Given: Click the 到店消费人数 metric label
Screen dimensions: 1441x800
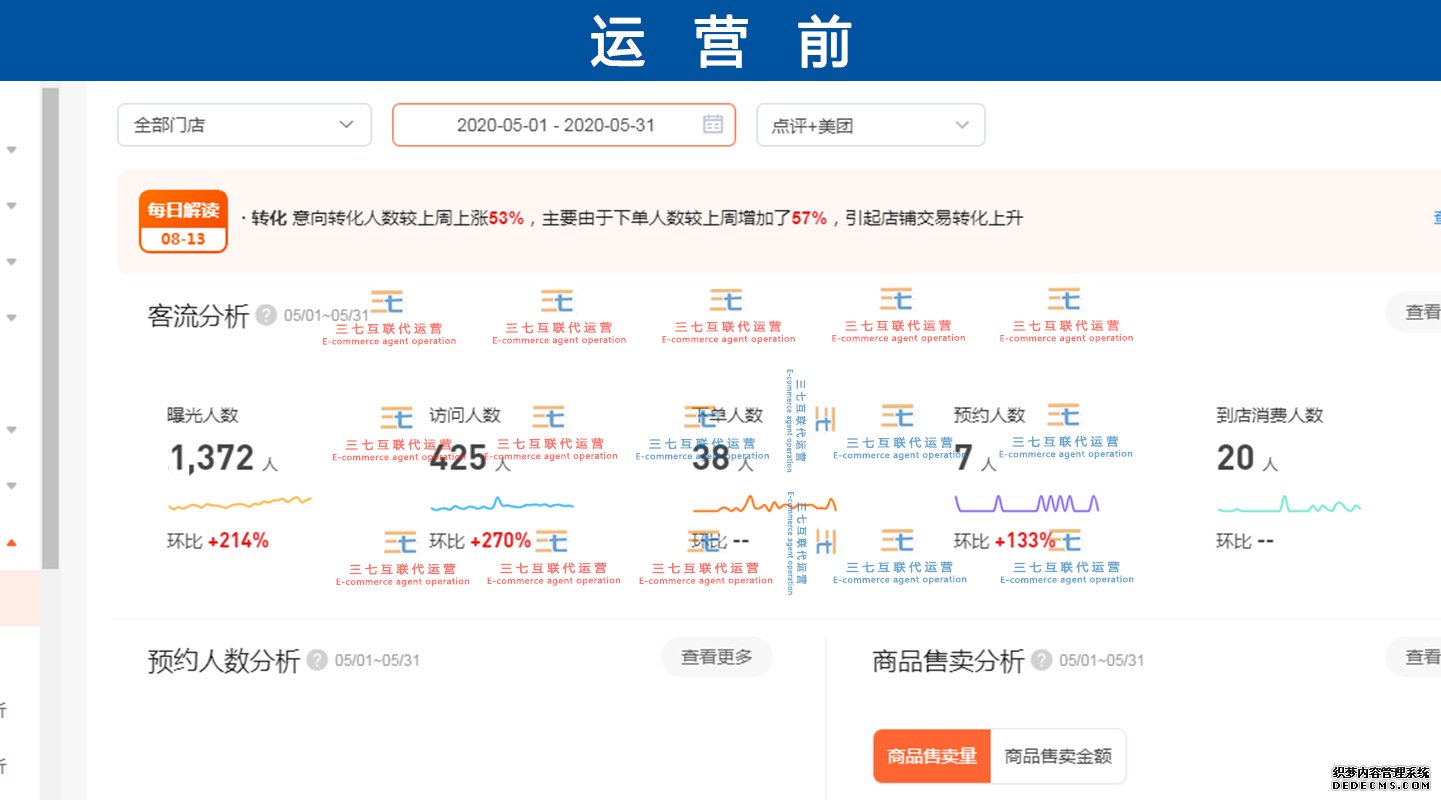Looking at the screenshot, I should click(x=1270, y=415).
